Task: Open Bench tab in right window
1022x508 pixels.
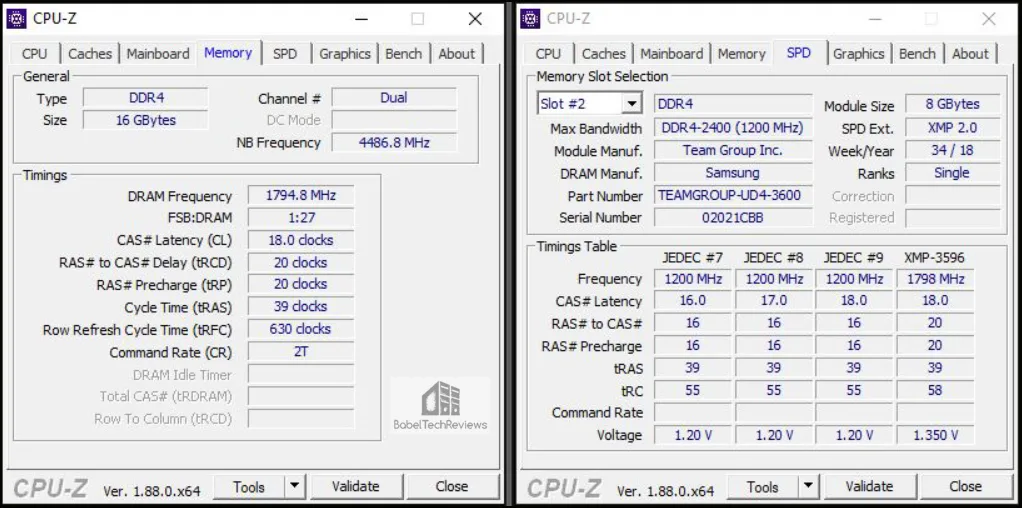Action: (917, 53)
